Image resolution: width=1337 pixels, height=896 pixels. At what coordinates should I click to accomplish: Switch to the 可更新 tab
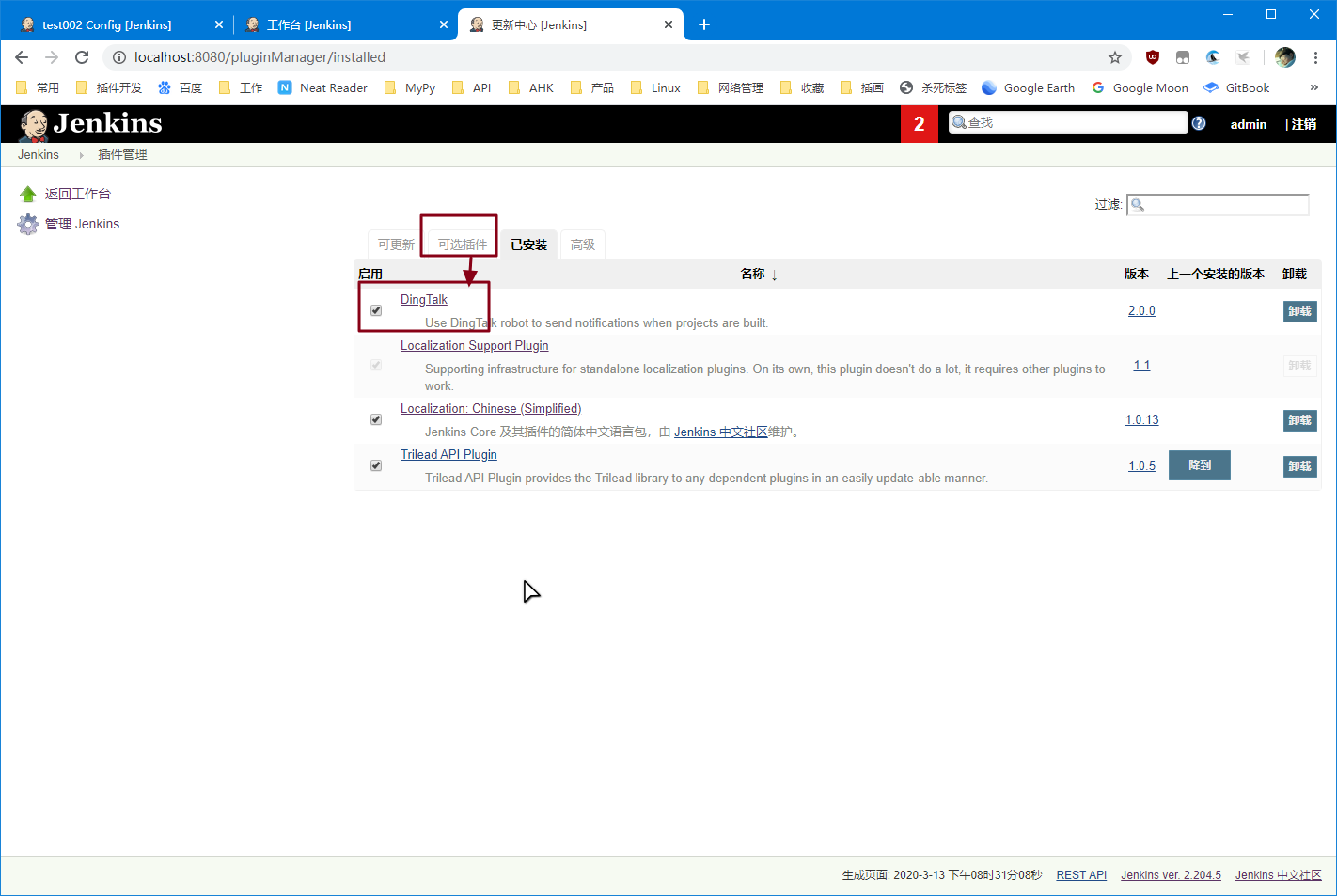(x=396, y=244)
